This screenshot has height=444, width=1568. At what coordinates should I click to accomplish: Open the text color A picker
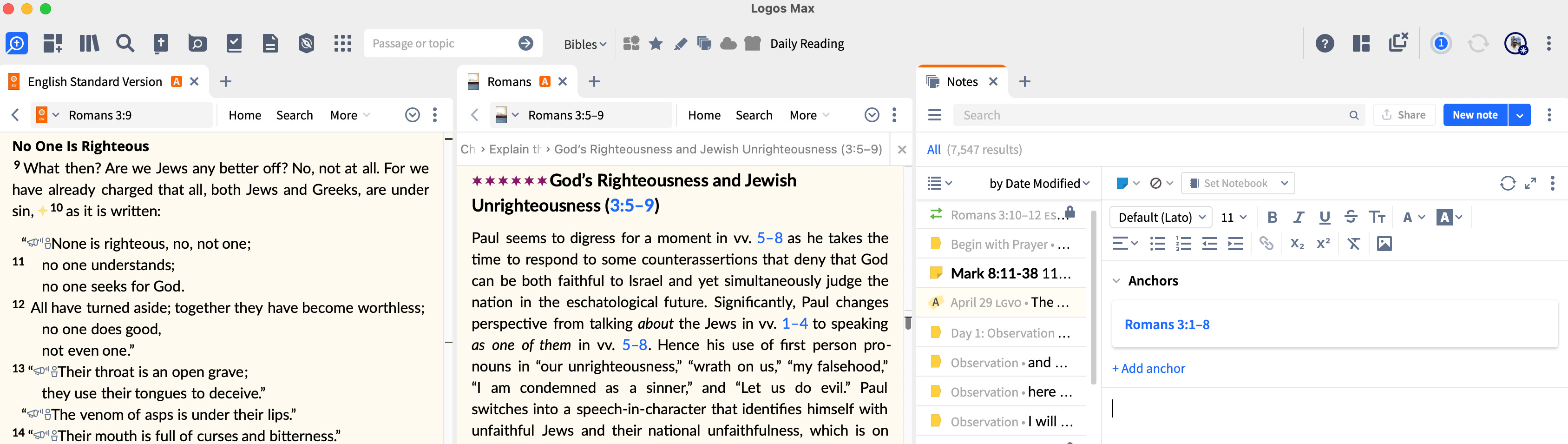(1413, 218)
